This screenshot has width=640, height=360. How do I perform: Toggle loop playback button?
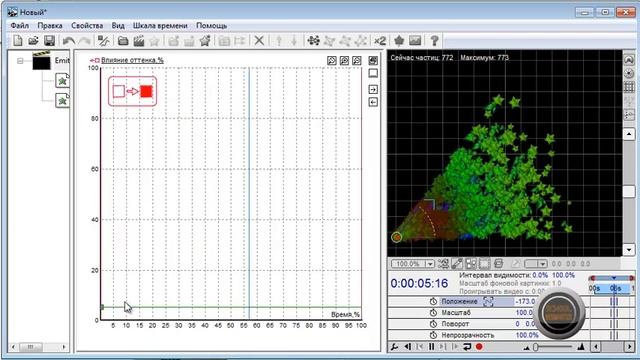pyautogui.click(x=467, y=347)
